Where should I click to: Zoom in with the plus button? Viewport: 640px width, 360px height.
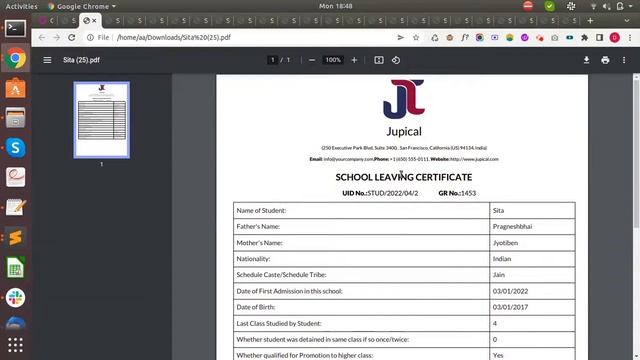tap(354, 60)
